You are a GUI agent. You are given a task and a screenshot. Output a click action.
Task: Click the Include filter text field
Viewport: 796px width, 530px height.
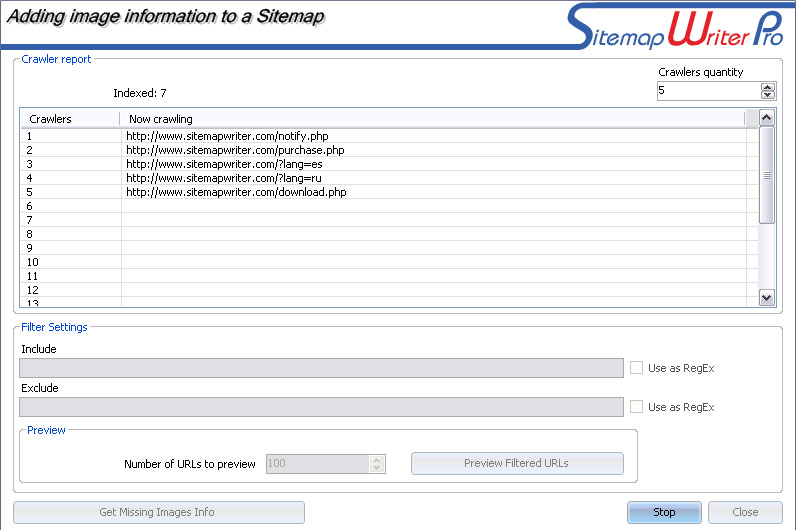[321, 368]
